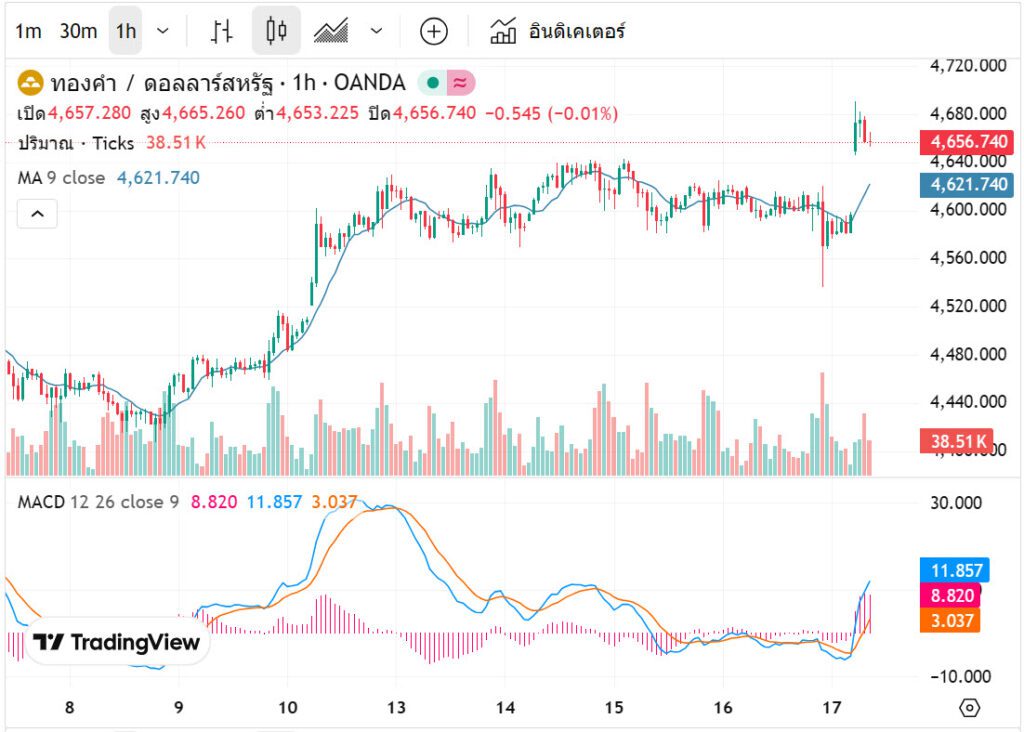Open the indicators chart icon
Viewport: 1024px width, 732px height.
503,31
